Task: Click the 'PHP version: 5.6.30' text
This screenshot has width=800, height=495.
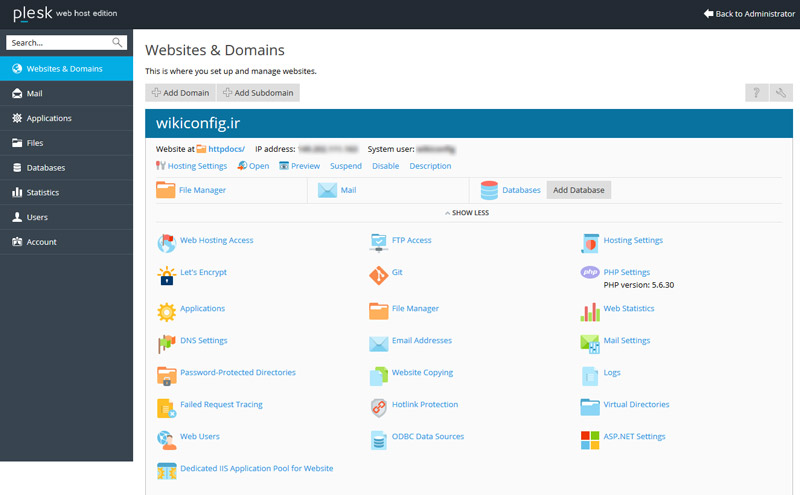Action: click(638, 285)
